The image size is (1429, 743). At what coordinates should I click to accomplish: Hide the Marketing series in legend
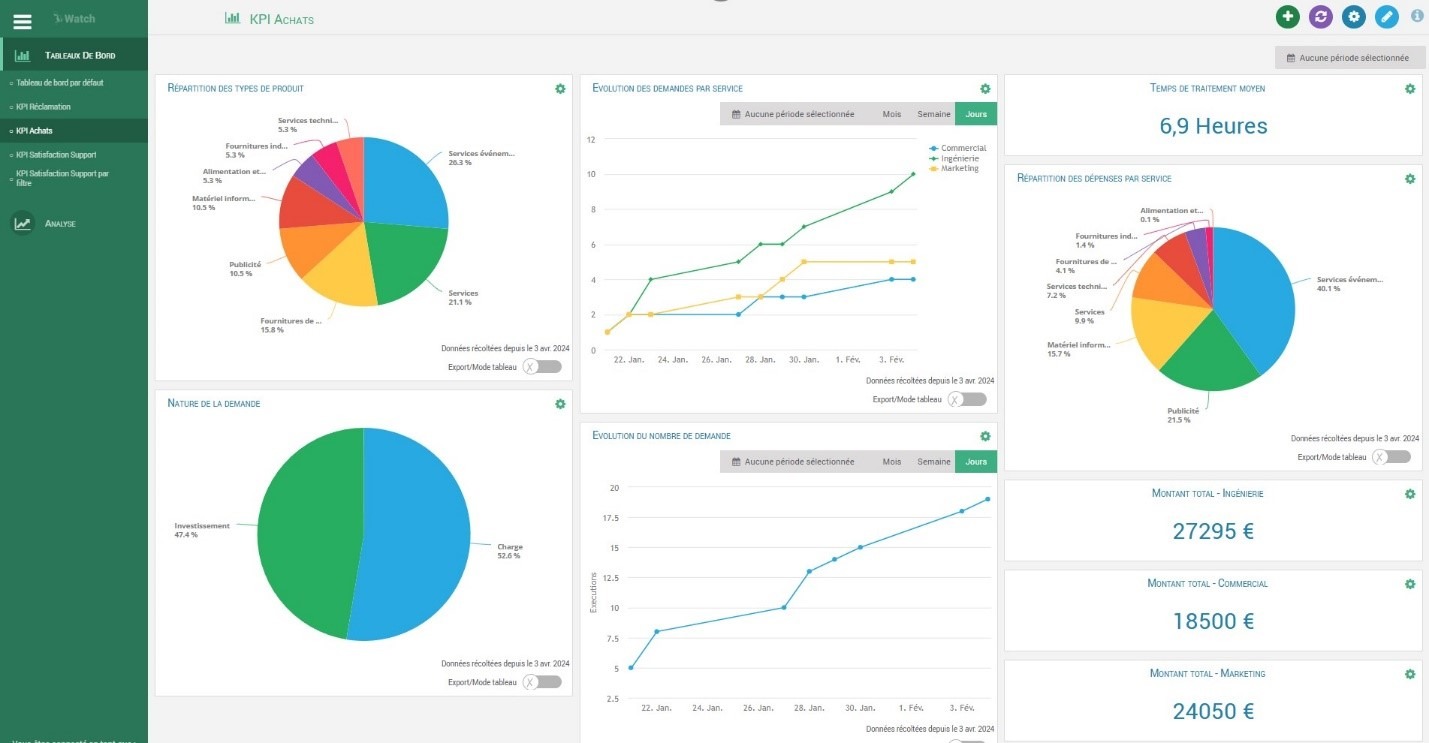[x=959, y=169]
